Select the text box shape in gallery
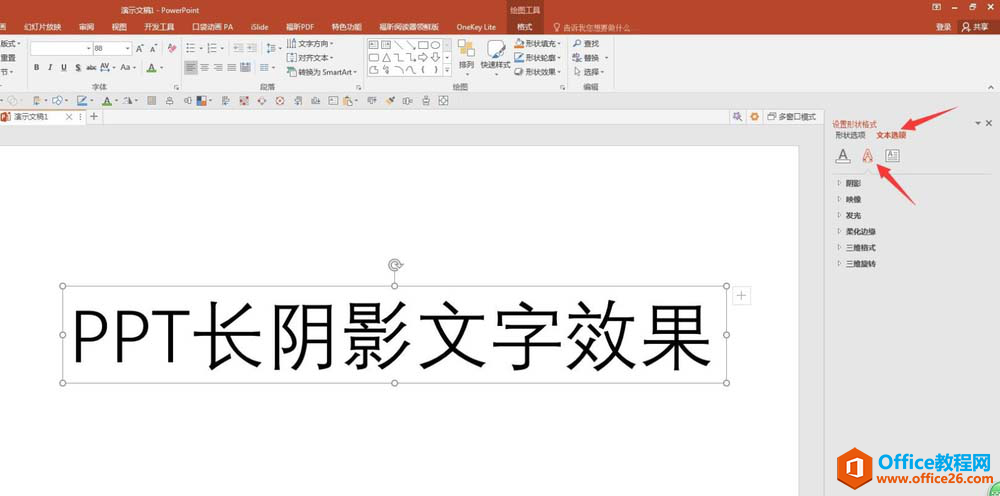 click(374, 45)
